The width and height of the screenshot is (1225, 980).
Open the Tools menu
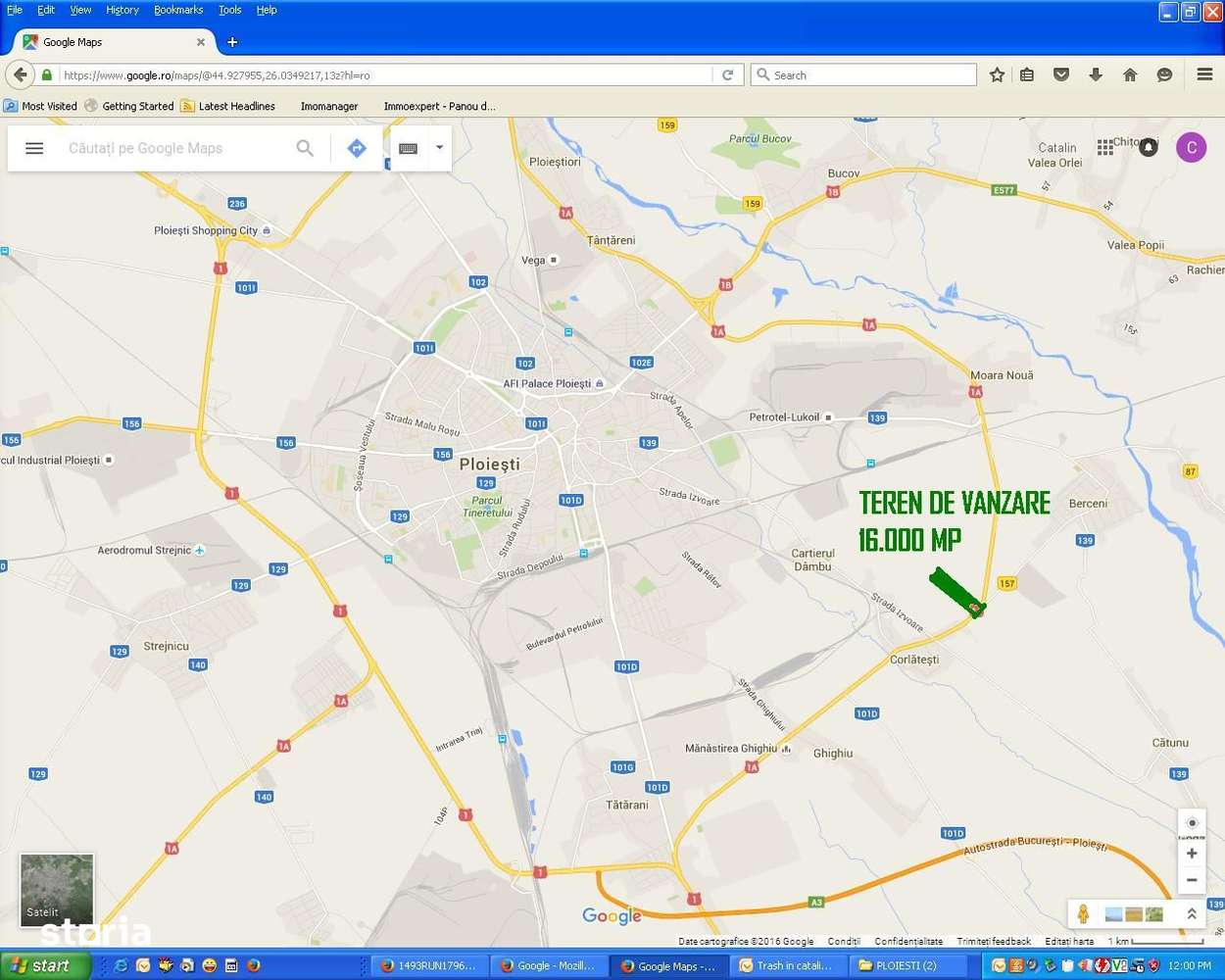(230, 10)
